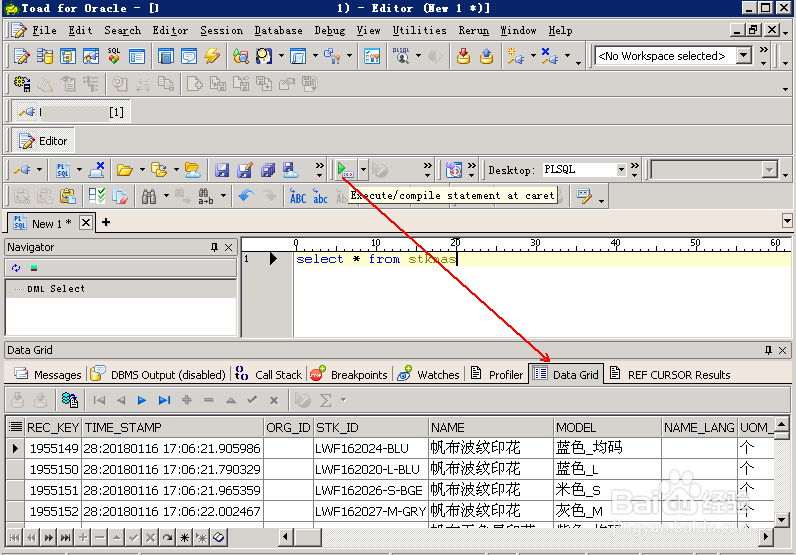The image size is (796, 555).
Task: Click the new Editor window icon in the main toolbar
Action: (x=21, y=56)
